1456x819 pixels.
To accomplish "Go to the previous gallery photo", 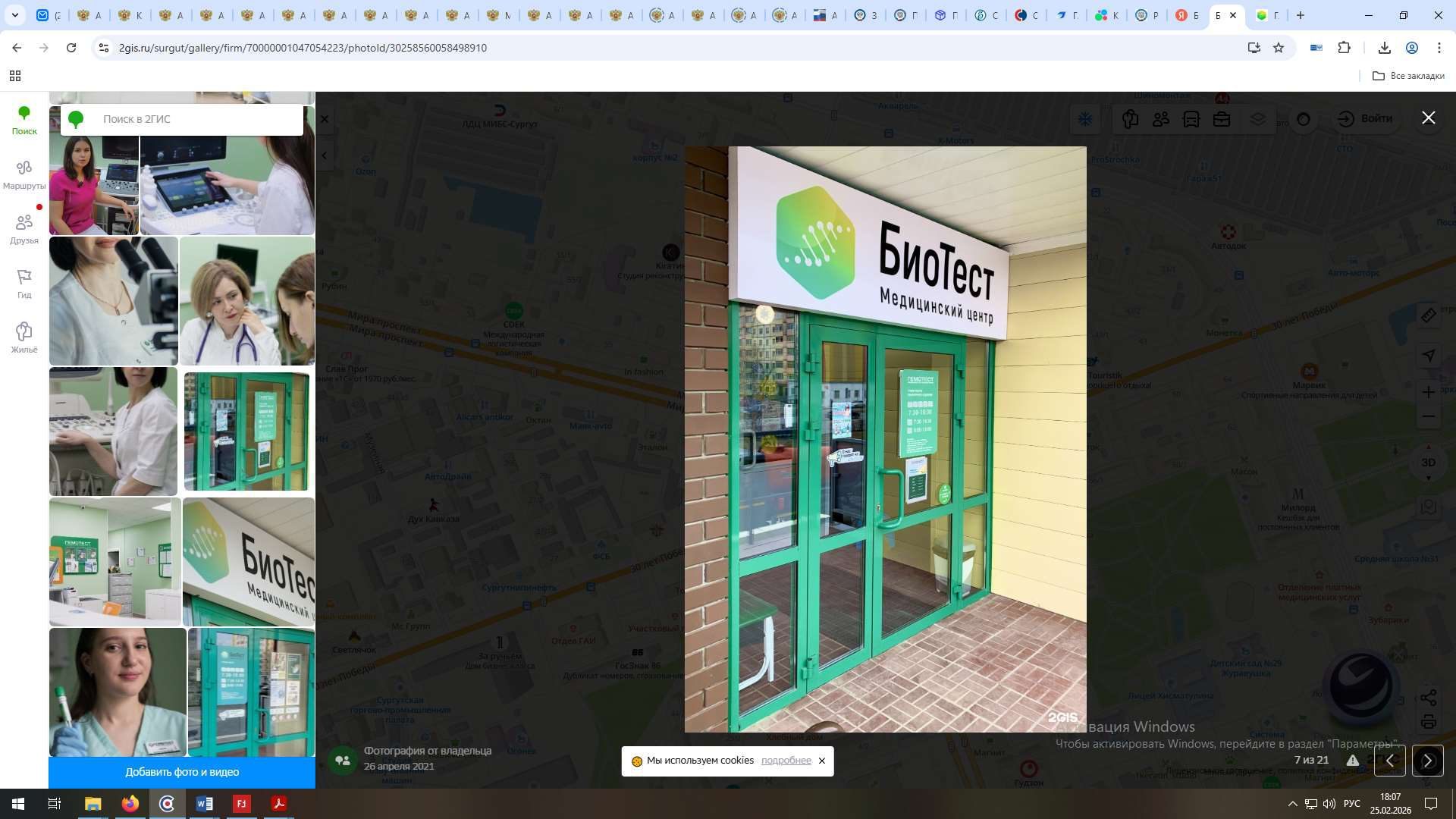I will [x=1390, y=761].
